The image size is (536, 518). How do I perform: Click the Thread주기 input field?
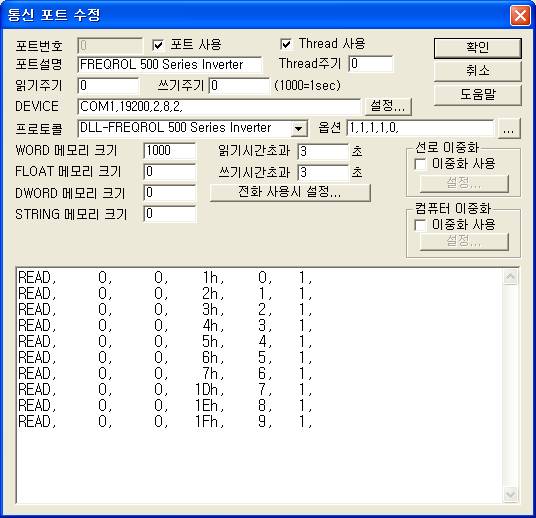[x=371, y=64]
